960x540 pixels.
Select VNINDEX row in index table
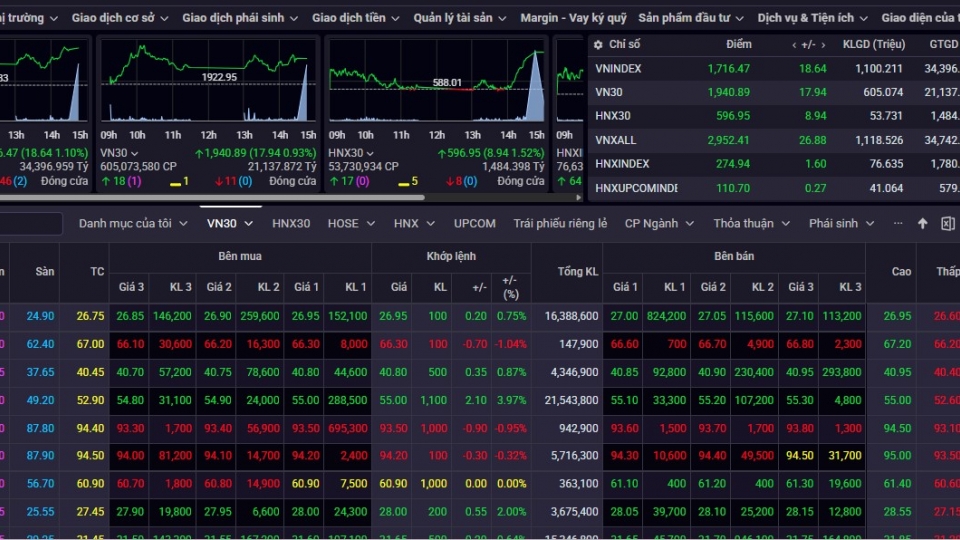[x=618, y=69]
